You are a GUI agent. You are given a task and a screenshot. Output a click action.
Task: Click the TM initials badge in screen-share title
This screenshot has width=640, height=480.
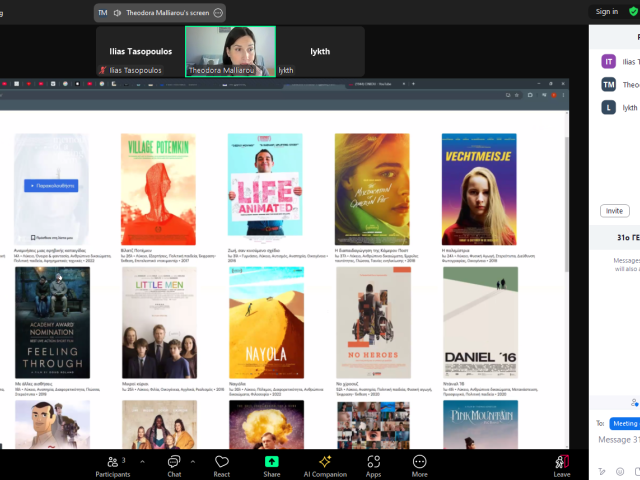point(103,13)
